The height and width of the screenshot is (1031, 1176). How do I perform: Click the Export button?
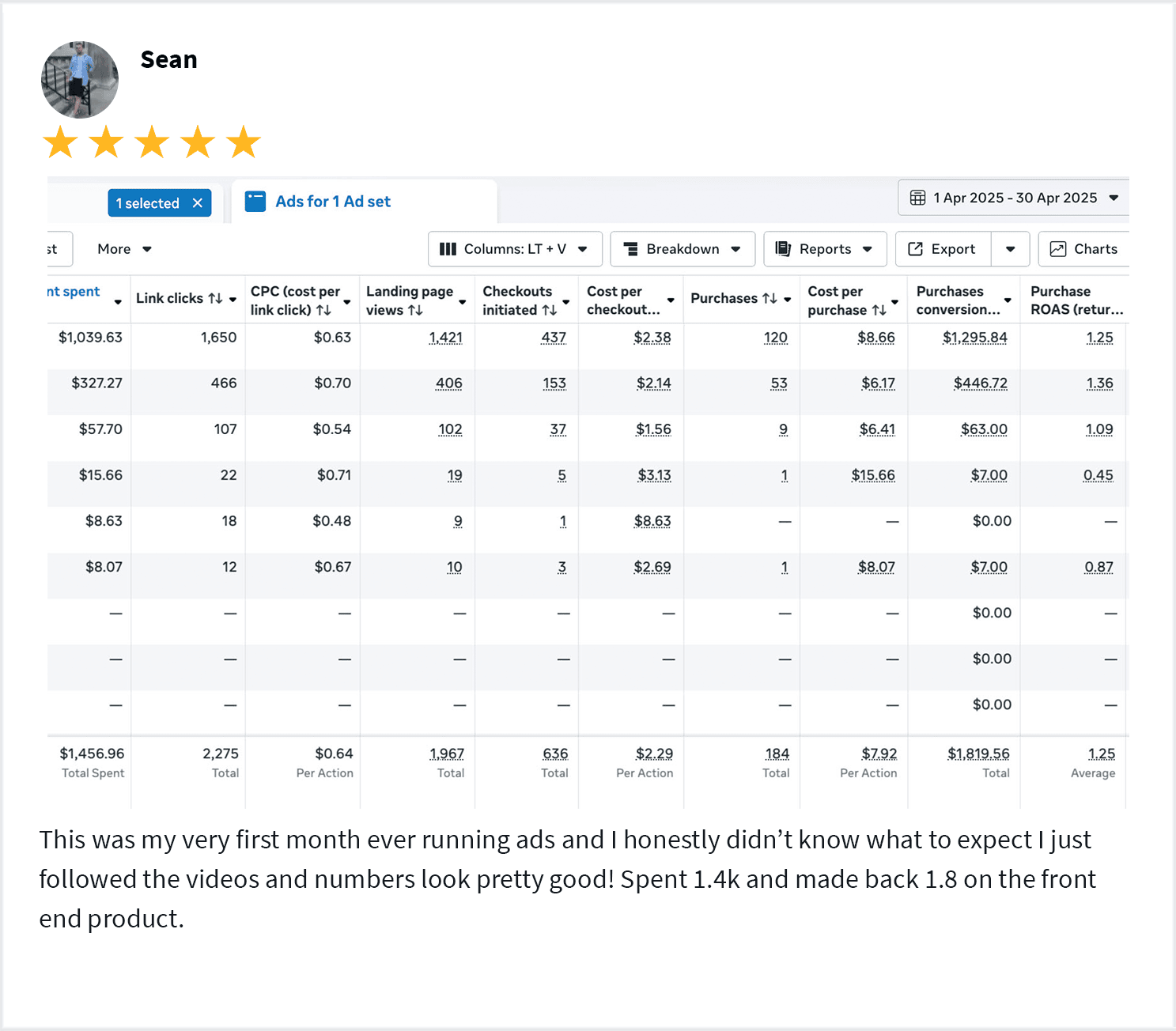[943, 249]
